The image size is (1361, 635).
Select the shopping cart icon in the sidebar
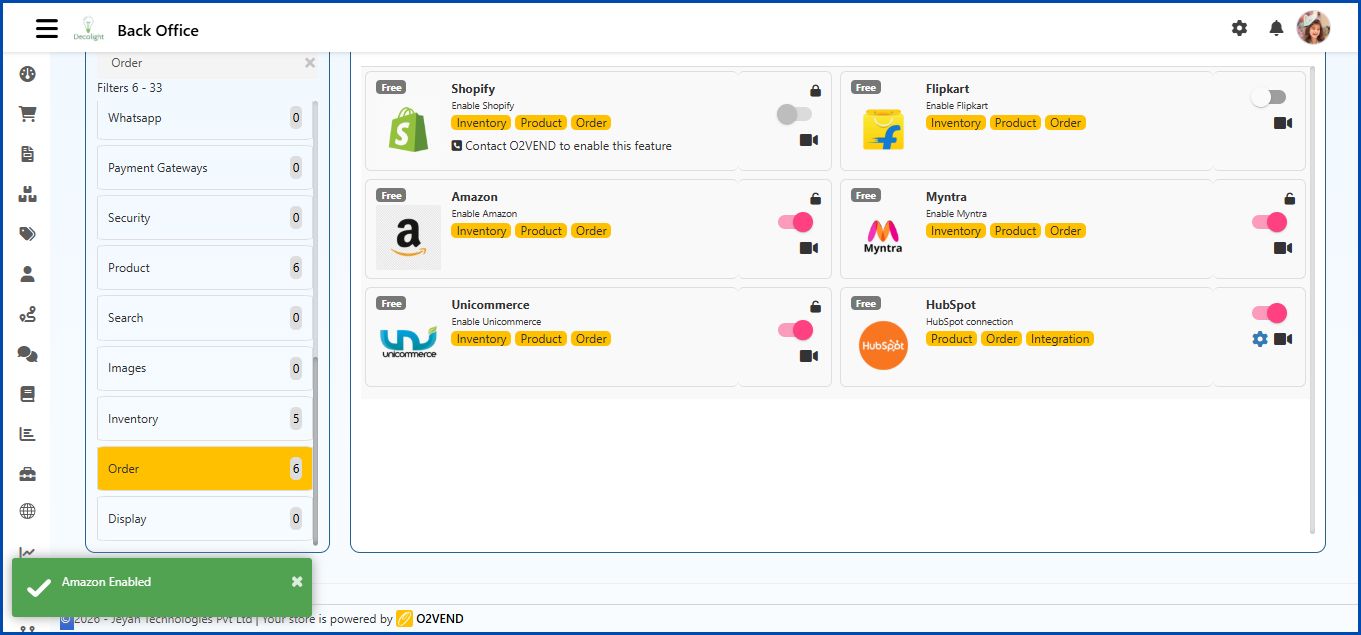[27, 113]
